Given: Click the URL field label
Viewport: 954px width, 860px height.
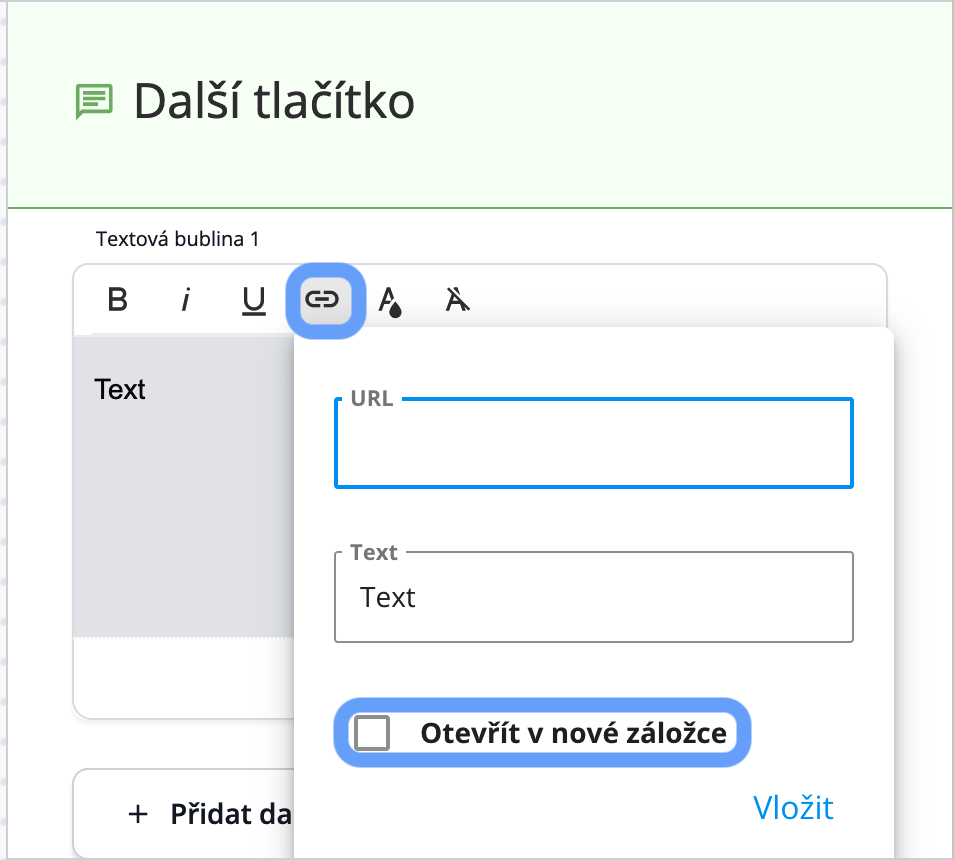Looking at the screenshot, I should pos(372,398).
